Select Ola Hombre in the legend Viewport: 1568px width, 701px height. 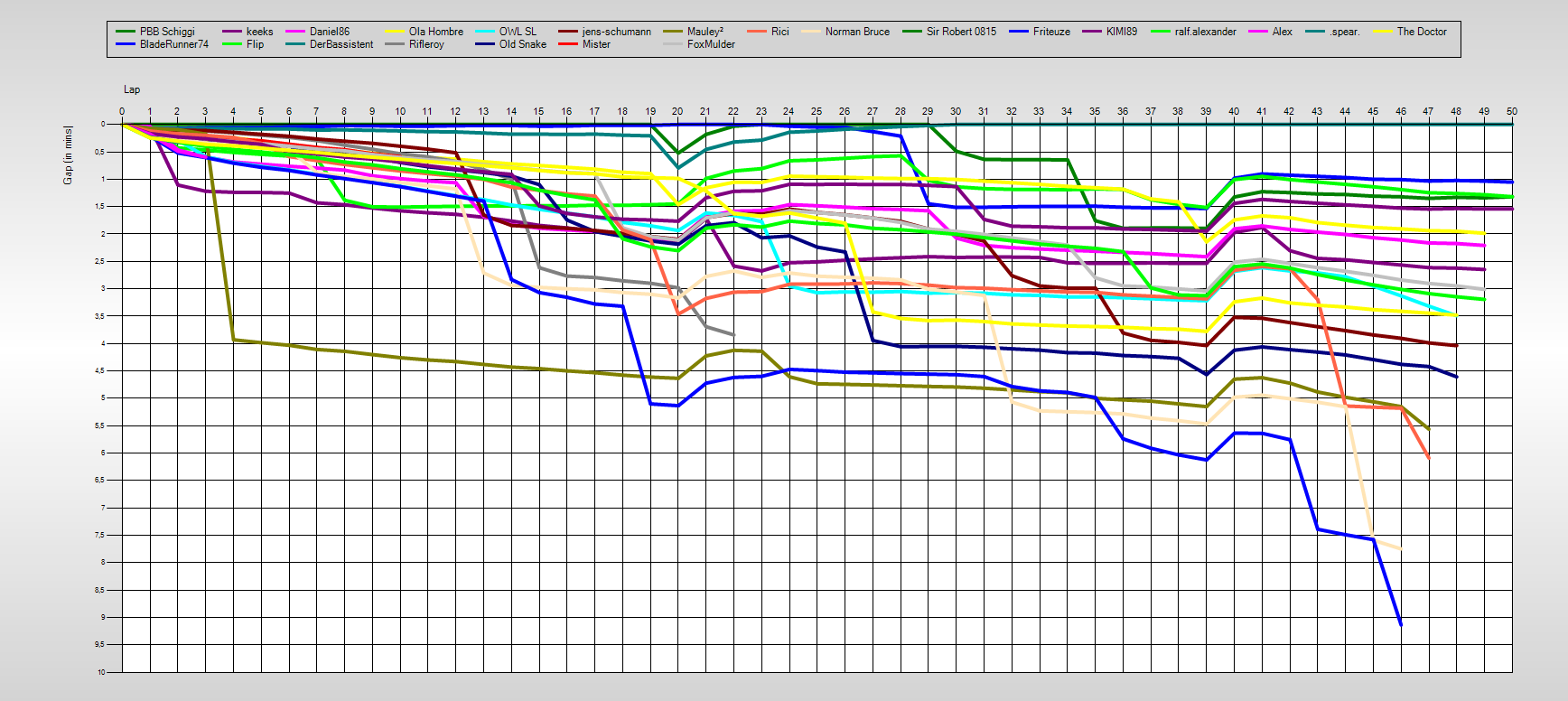click(x=435, y=32)
